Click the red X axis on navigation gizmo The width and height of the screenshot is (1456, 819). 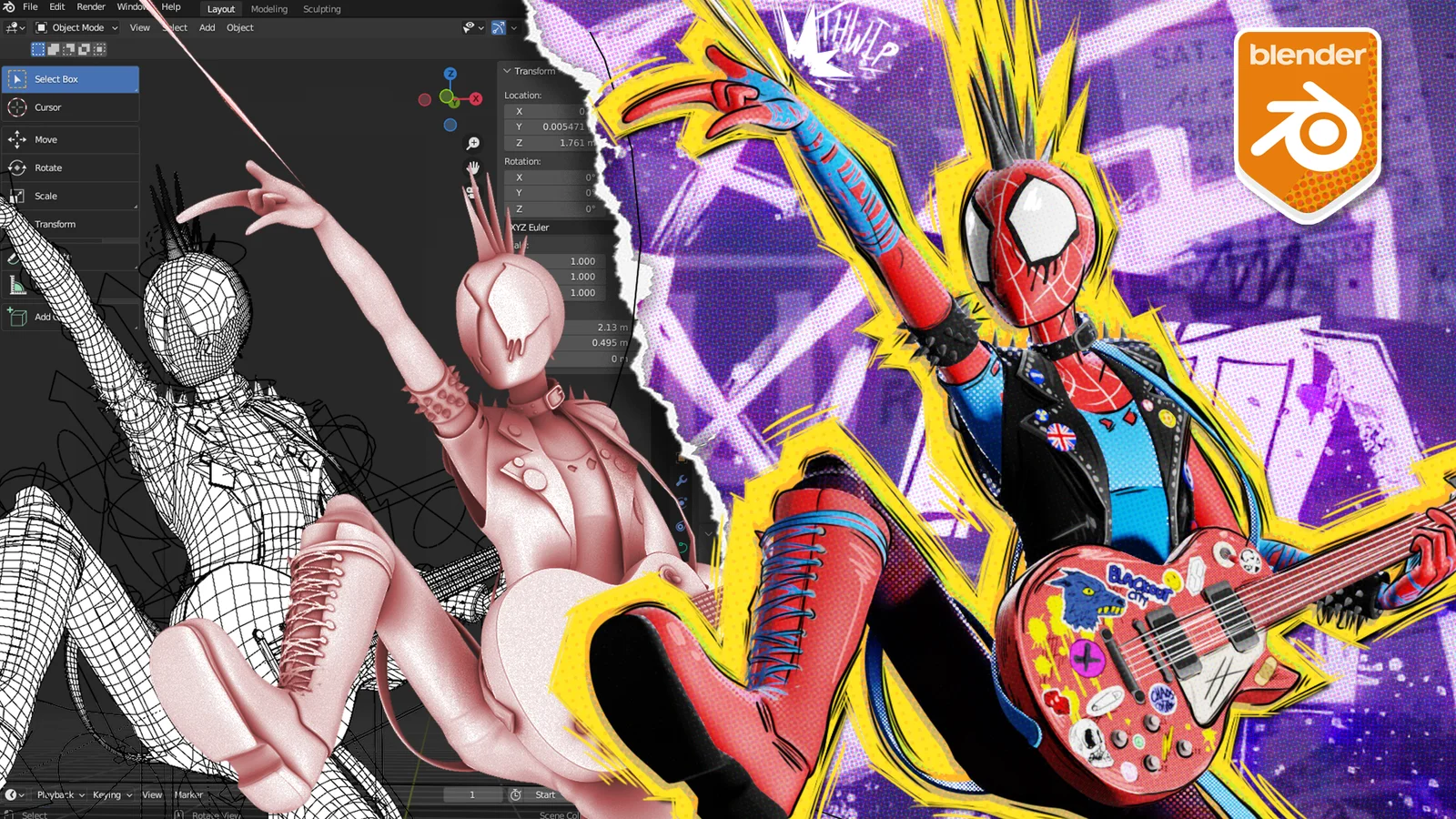476,98
